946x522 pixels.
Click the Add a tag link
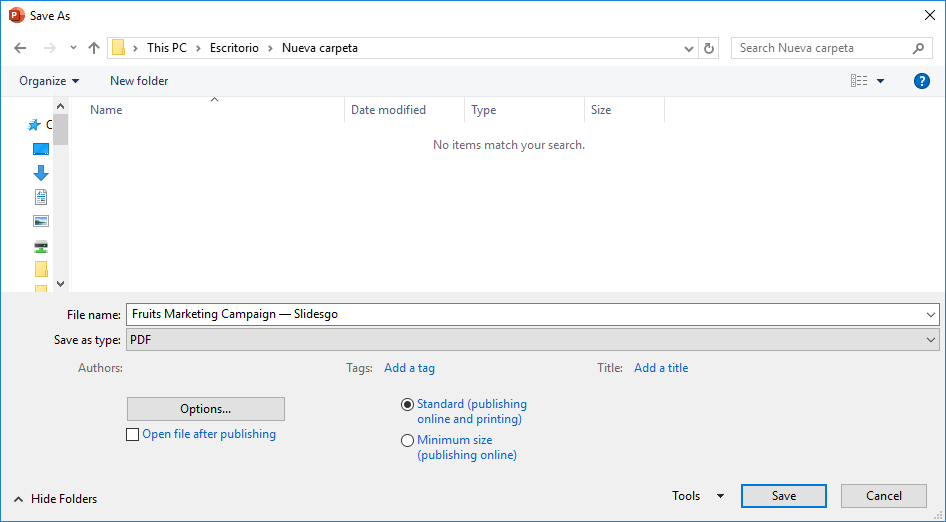[x=409, y=368]
